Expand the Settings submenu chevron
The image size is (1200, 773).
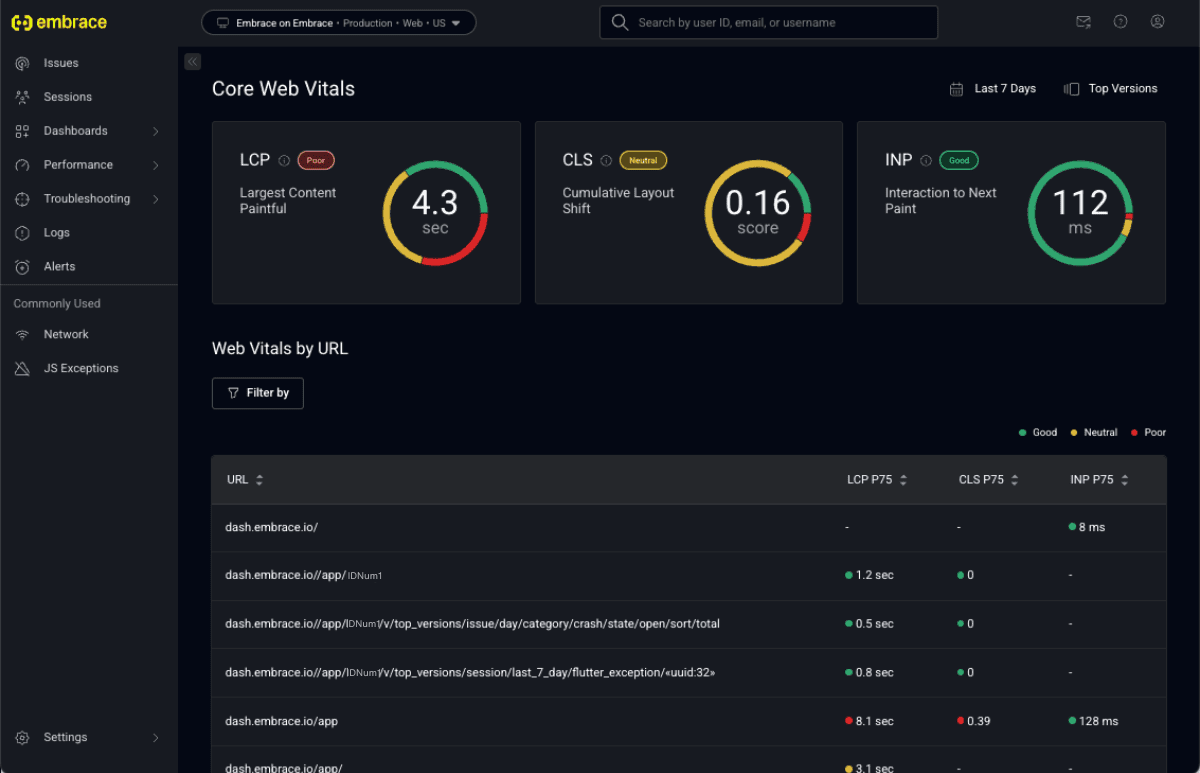coord(156,738)
